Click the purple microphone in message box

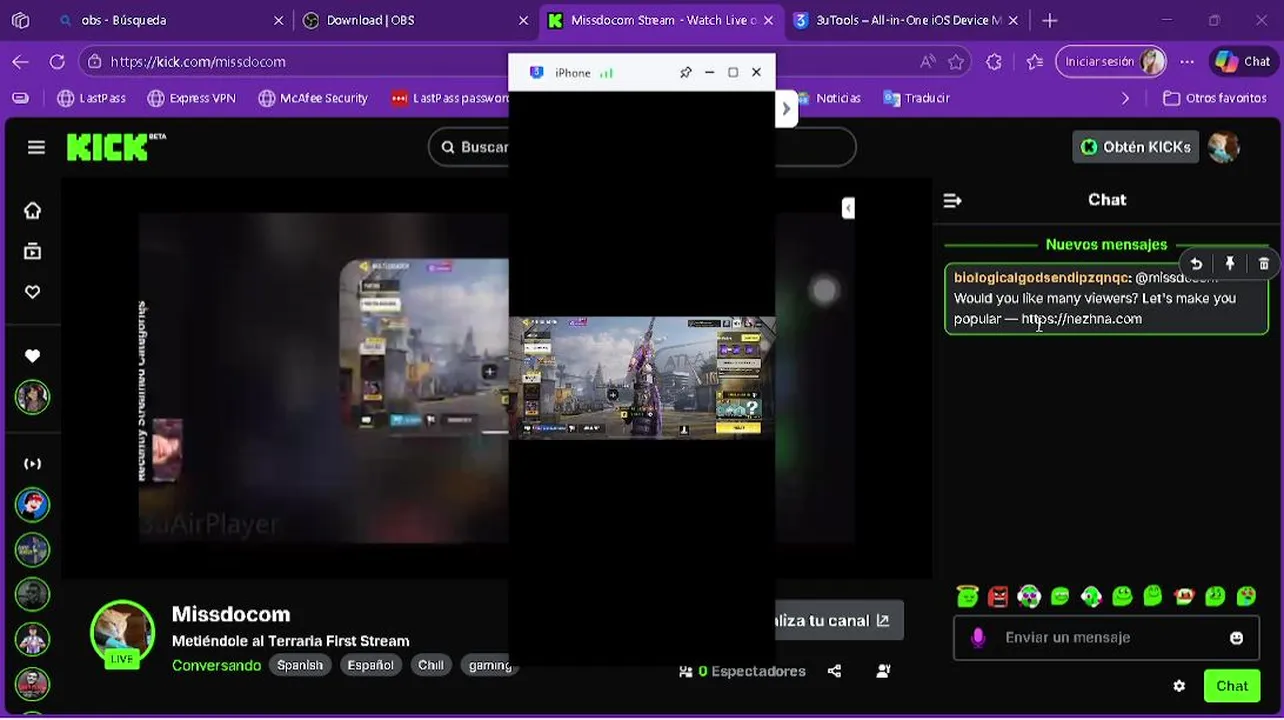[978, 638]
